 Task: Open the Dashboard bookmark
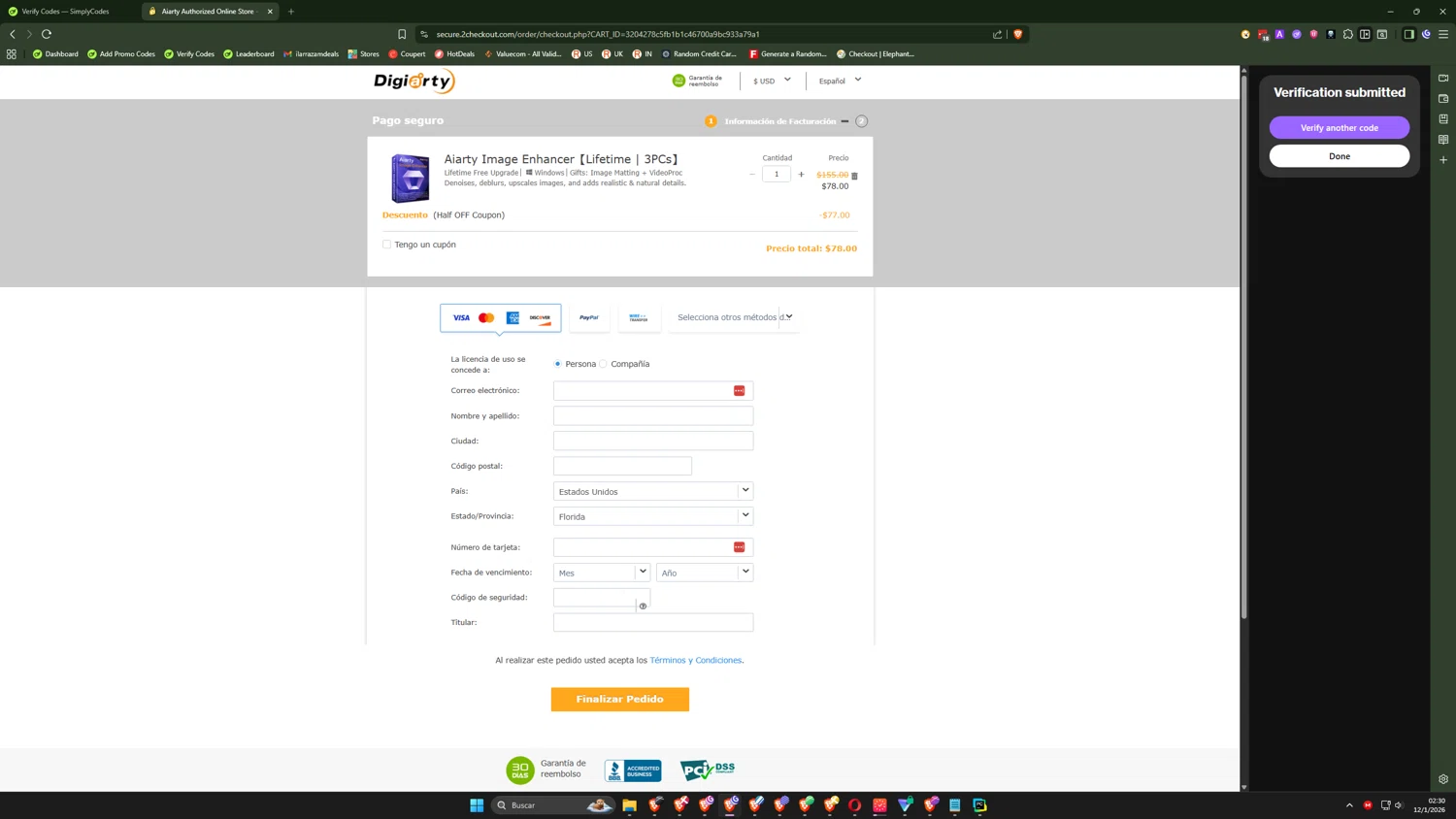click(x=55, y=54)
